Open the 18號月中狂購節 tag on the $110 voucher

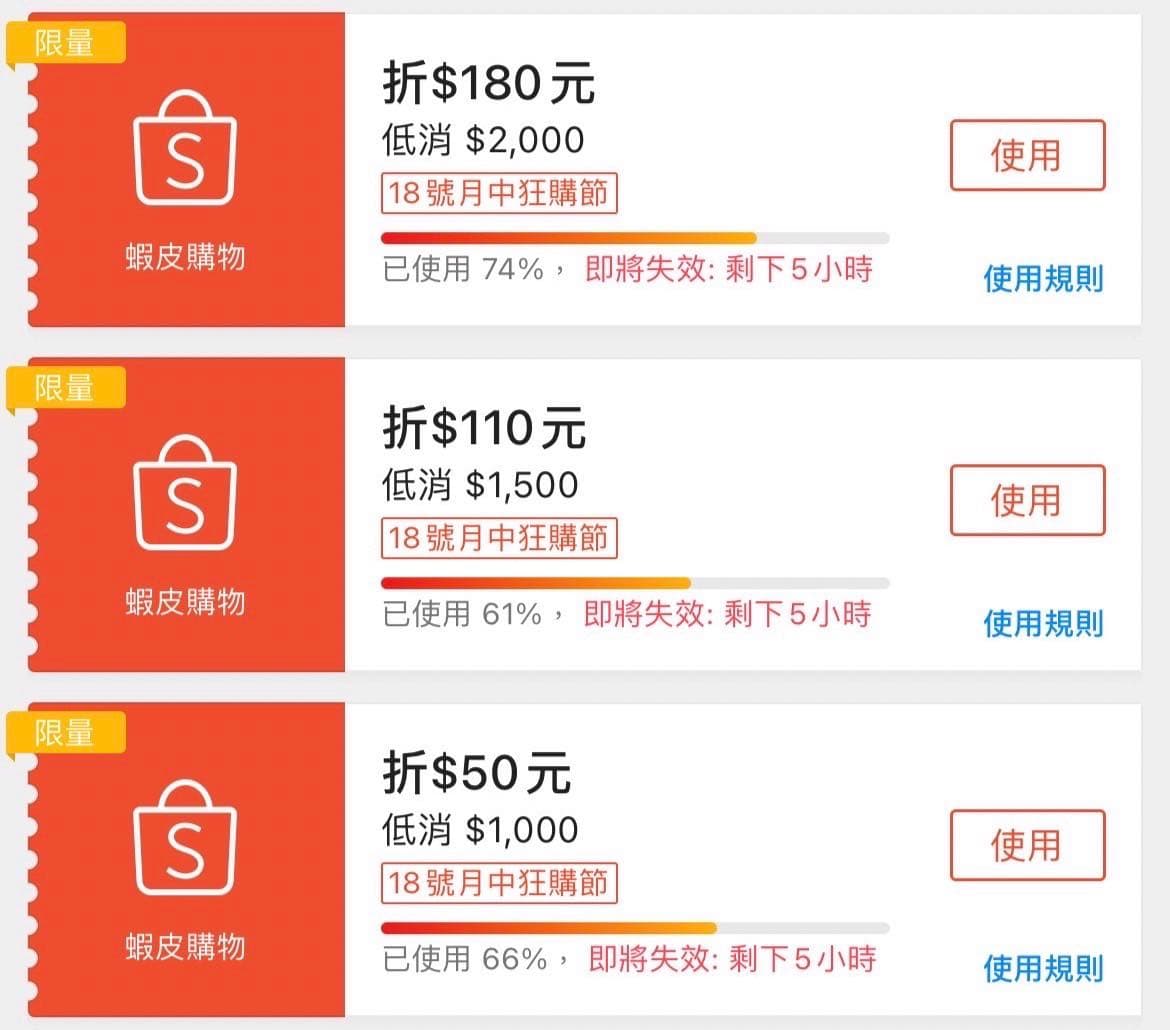pyautogui.click(x=499, y=539)
